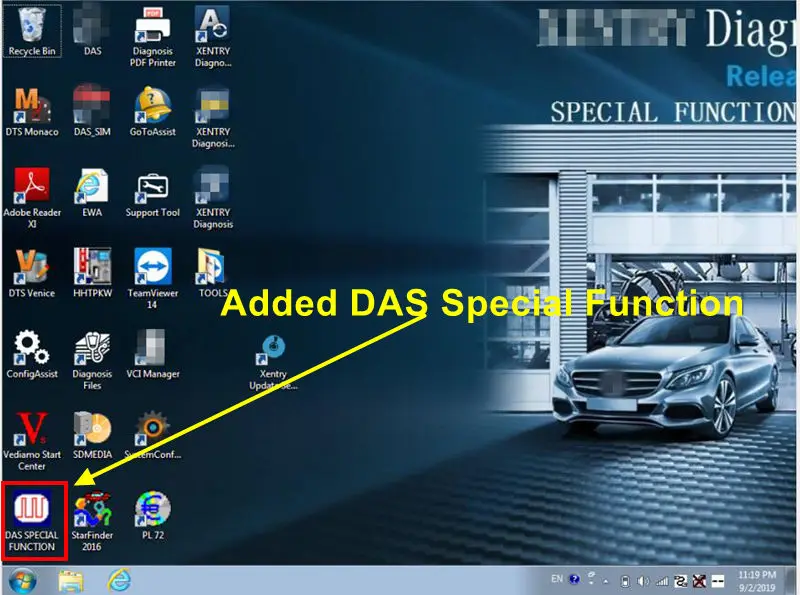The height and width of the screenshot is (595, 800).
Task: Open the Support Tool shortcut
Action: pos(153,195)
